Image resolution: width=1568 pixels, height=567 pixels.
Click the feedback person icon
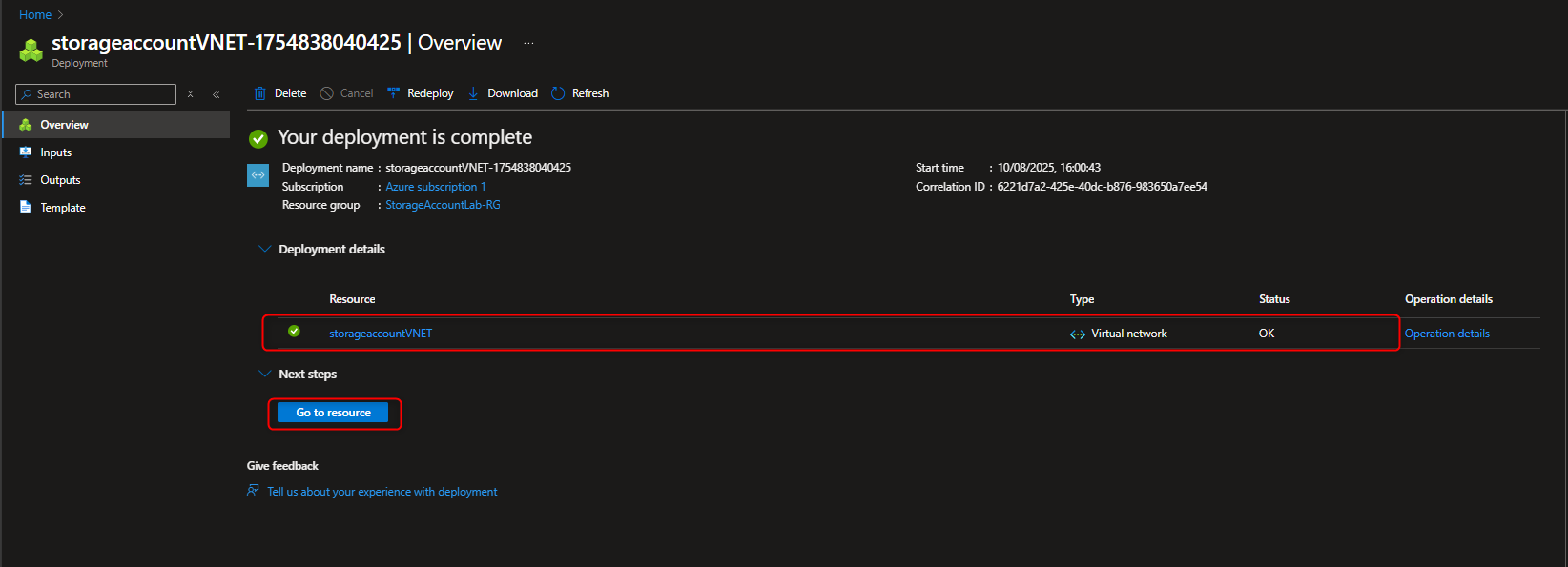click(x=254, y=491)
